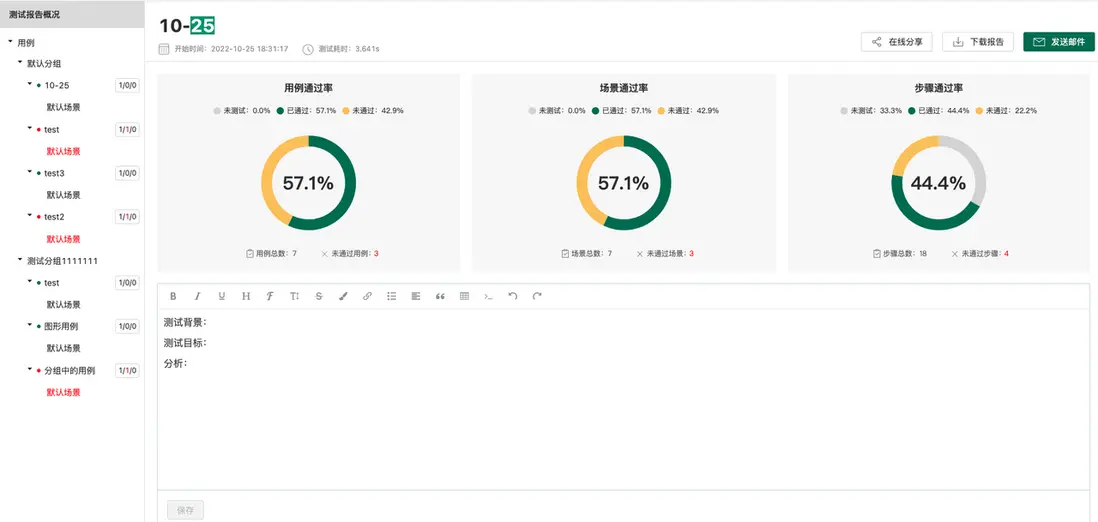This screenshot has width=1098, height=522.
Task: Apply strikethrough formatting in the editor toolbar
Action: pyautogui.click(x=319, y=296)
